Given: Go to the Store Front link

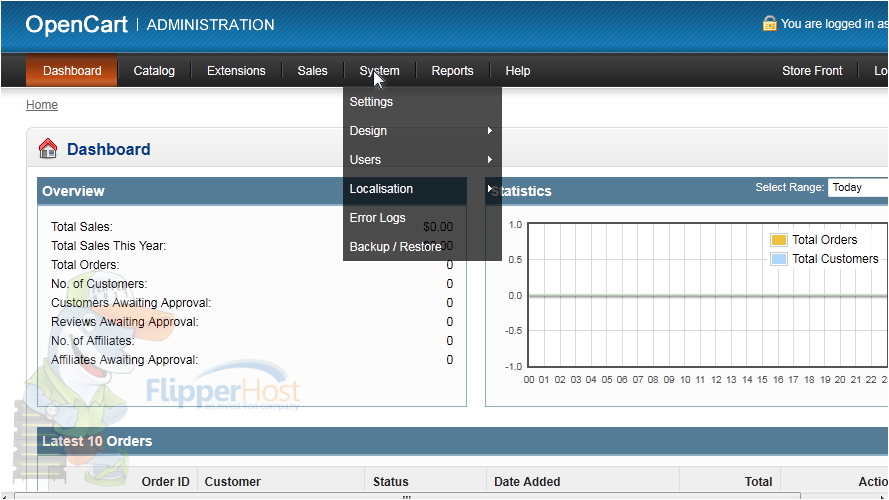Looking at the screenshot, I should (812, 71).
